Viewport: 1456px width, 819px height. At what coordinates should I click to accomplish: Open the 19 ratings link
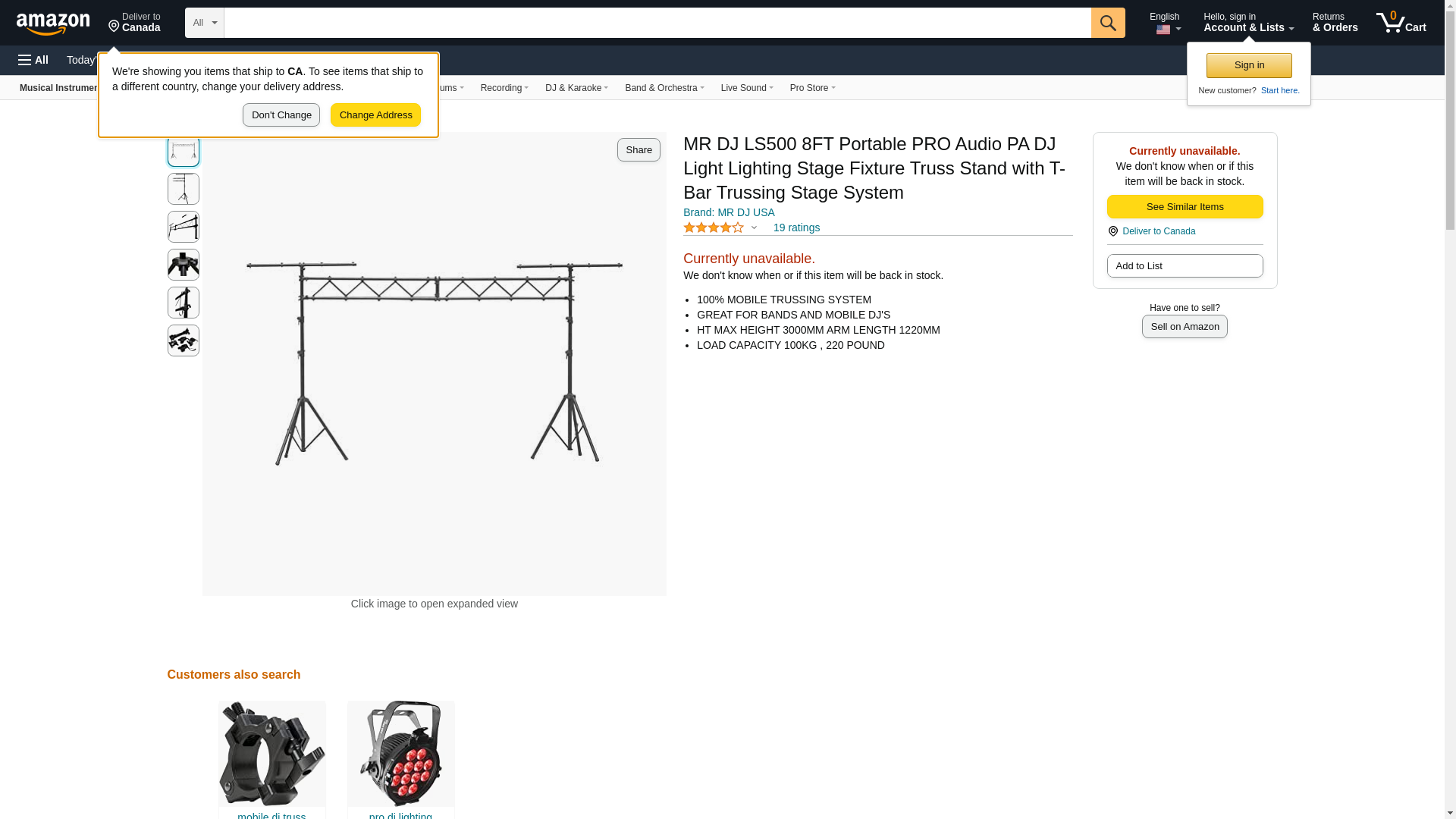click(796, 227)
